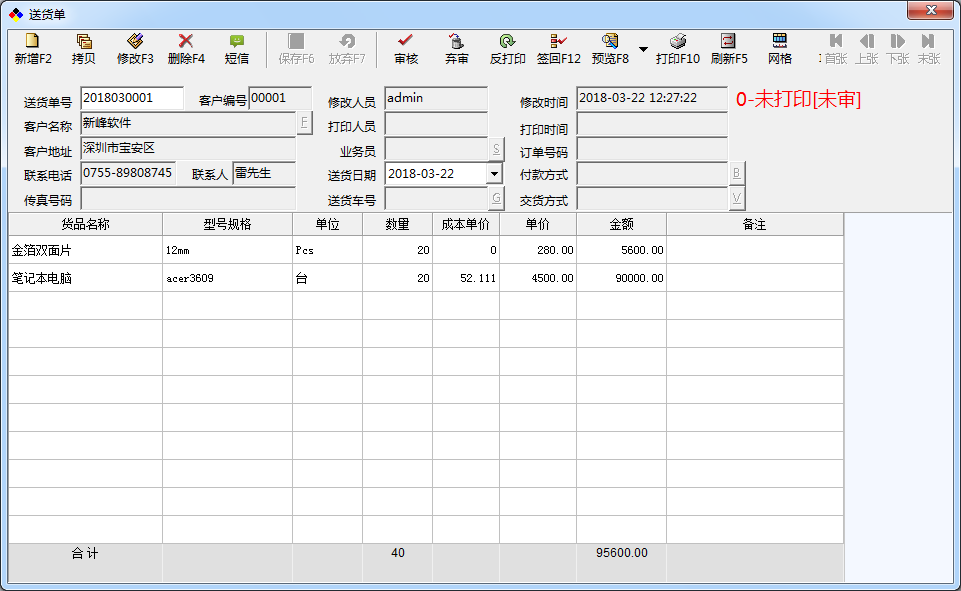The height and width of the screenshot is (591, 961).
Task: Click the acer3609 model cell
Action: (x=227, y=278)
